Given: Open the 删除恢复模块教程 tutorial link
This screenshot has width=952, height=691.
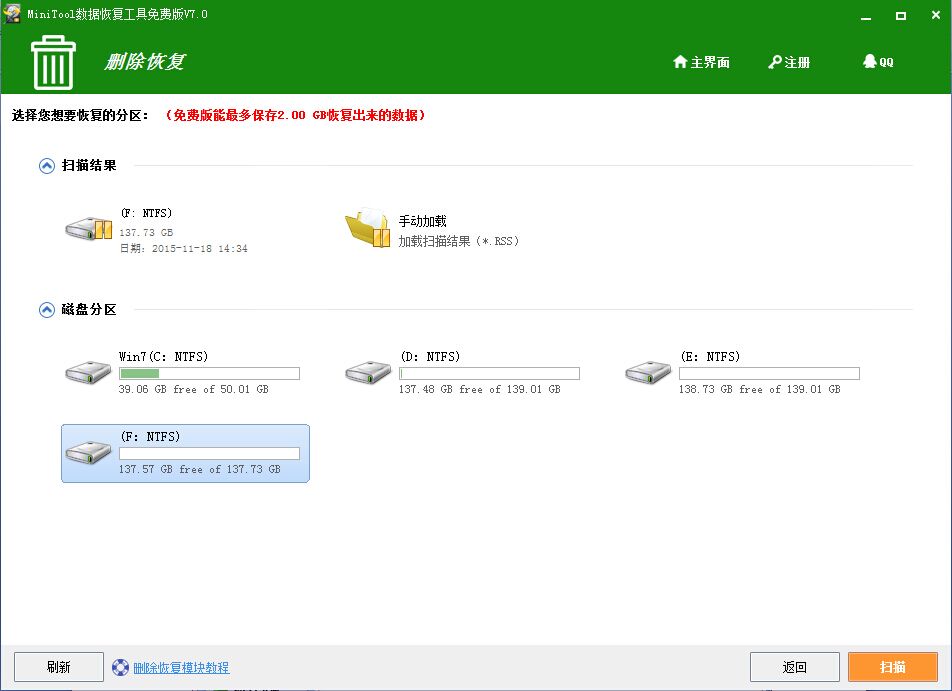Looking at the screenshot, I should click(x=181, y=667).
